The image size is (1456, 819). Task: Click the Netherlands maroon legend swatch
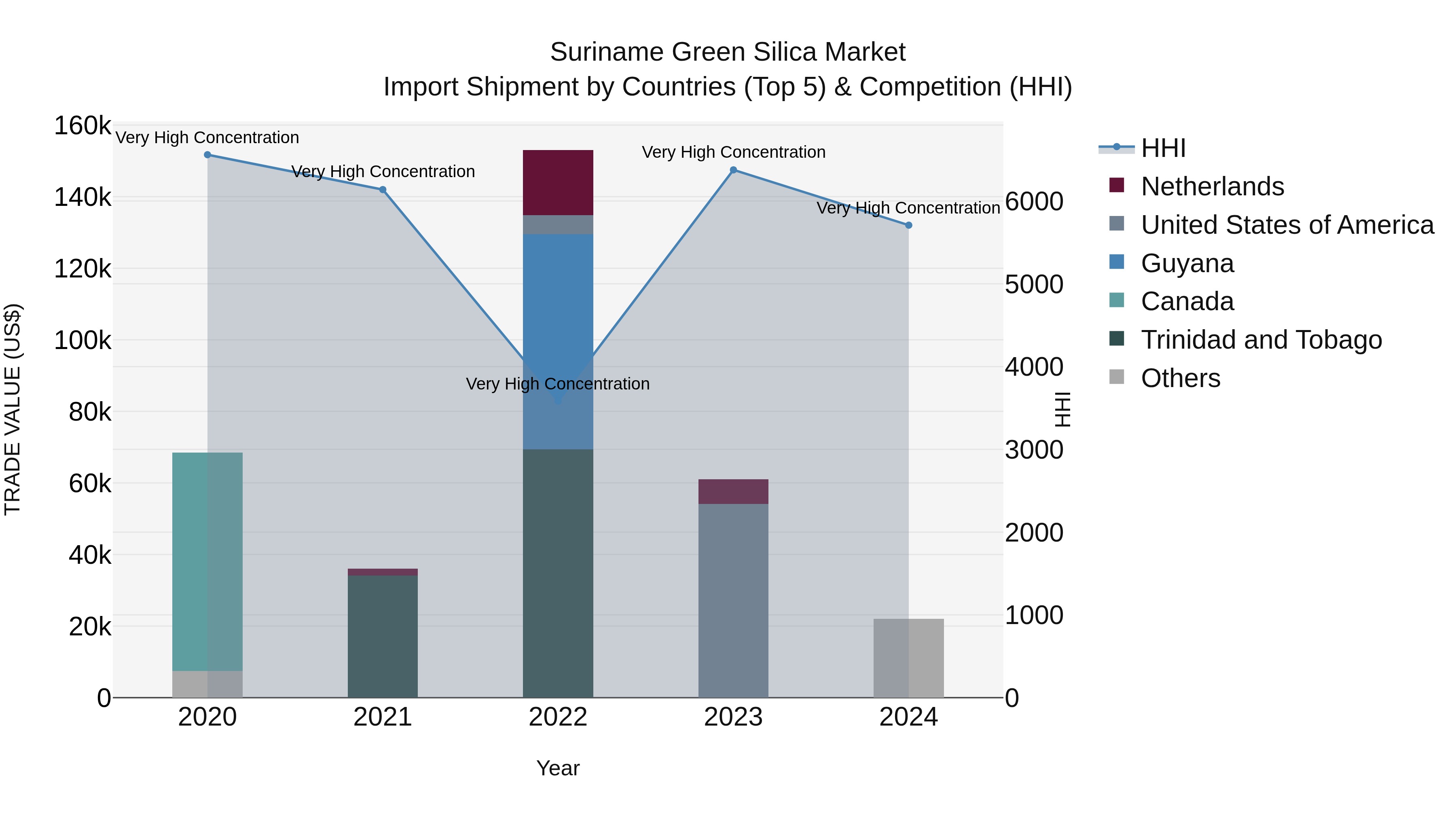1117,185
